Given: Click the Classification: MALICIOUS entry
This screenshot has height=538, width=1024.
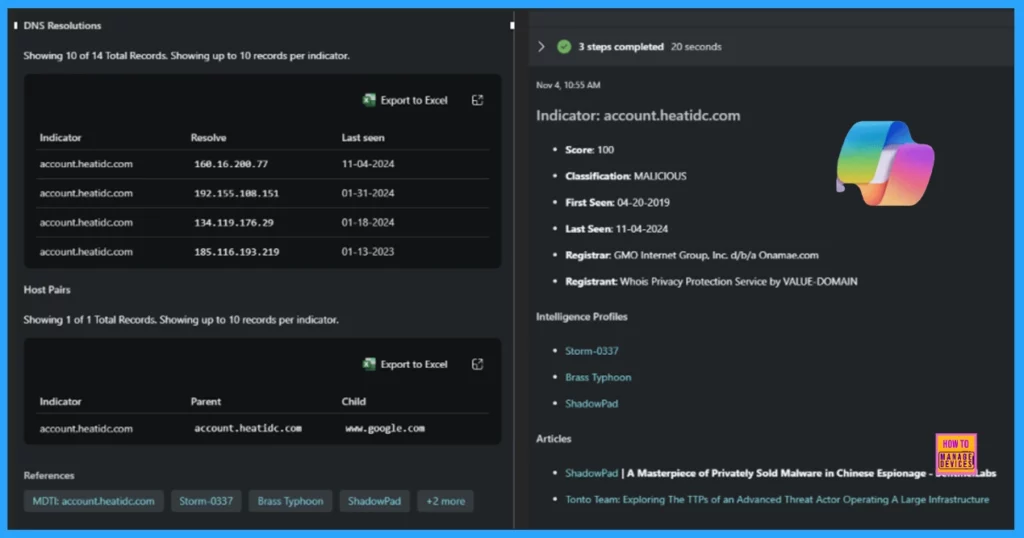Looking at the screenshot, I should 626,176.
